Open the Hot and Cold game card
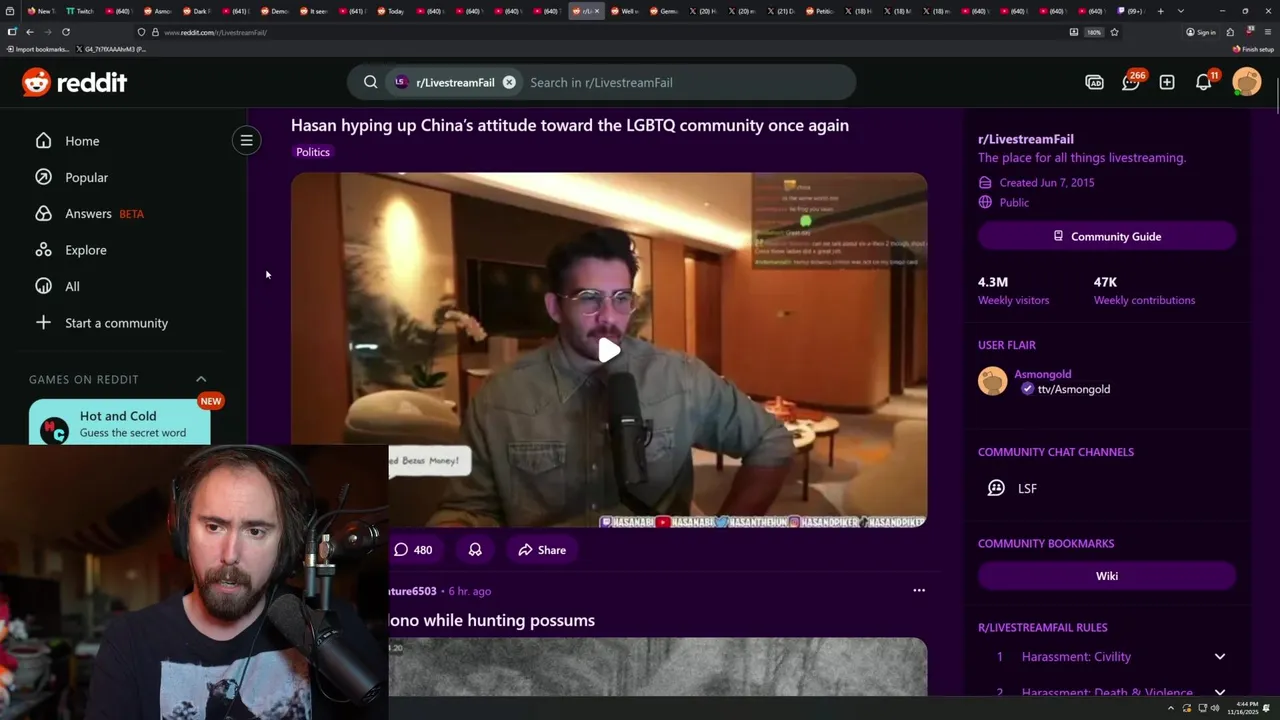 [120, 423]
